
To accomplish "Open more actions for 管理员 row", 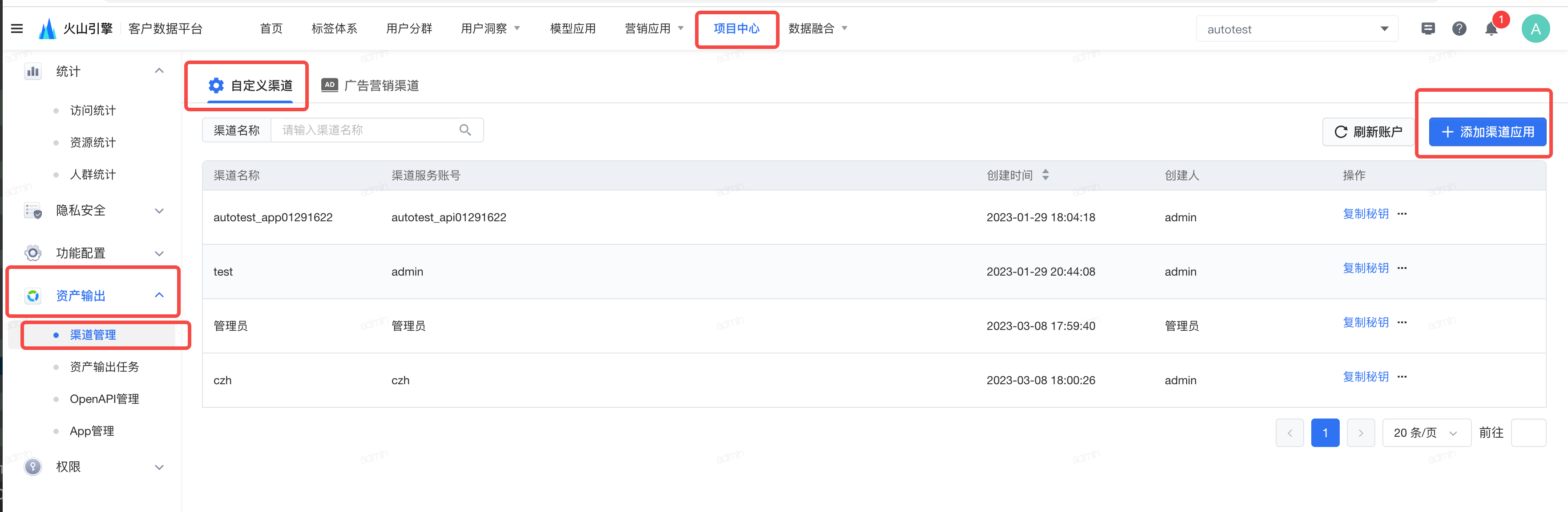I will (x=1402, y=322).
